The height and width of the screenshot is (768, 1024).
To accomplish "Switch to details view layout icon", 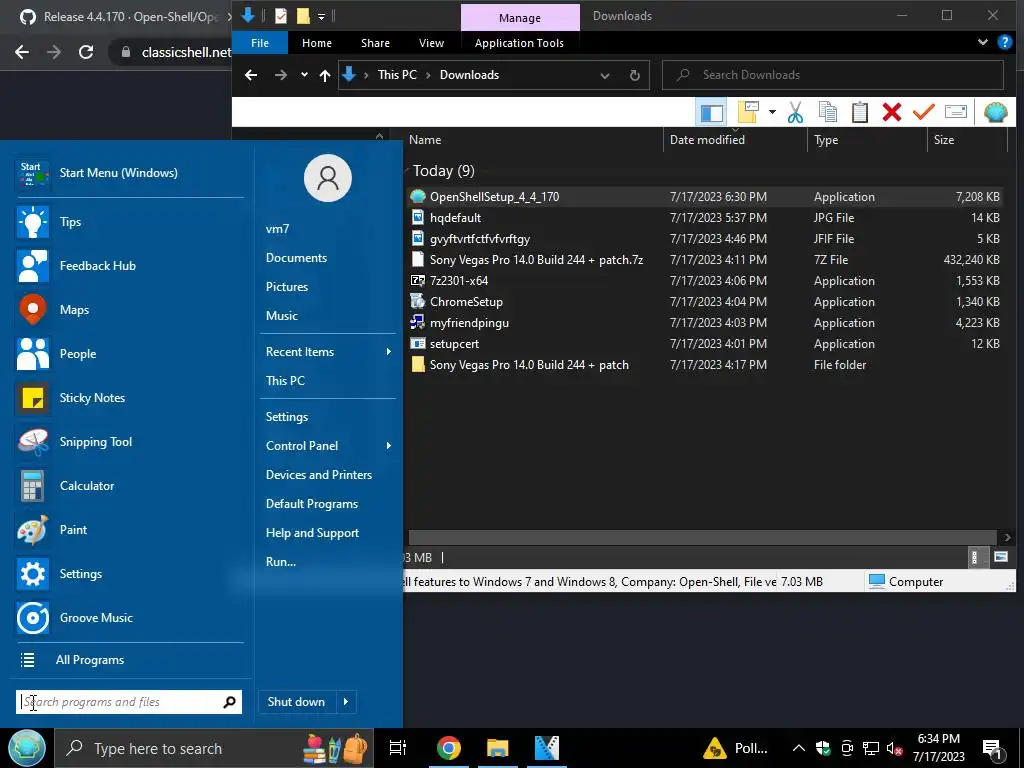I will click(x=974, y=557).
